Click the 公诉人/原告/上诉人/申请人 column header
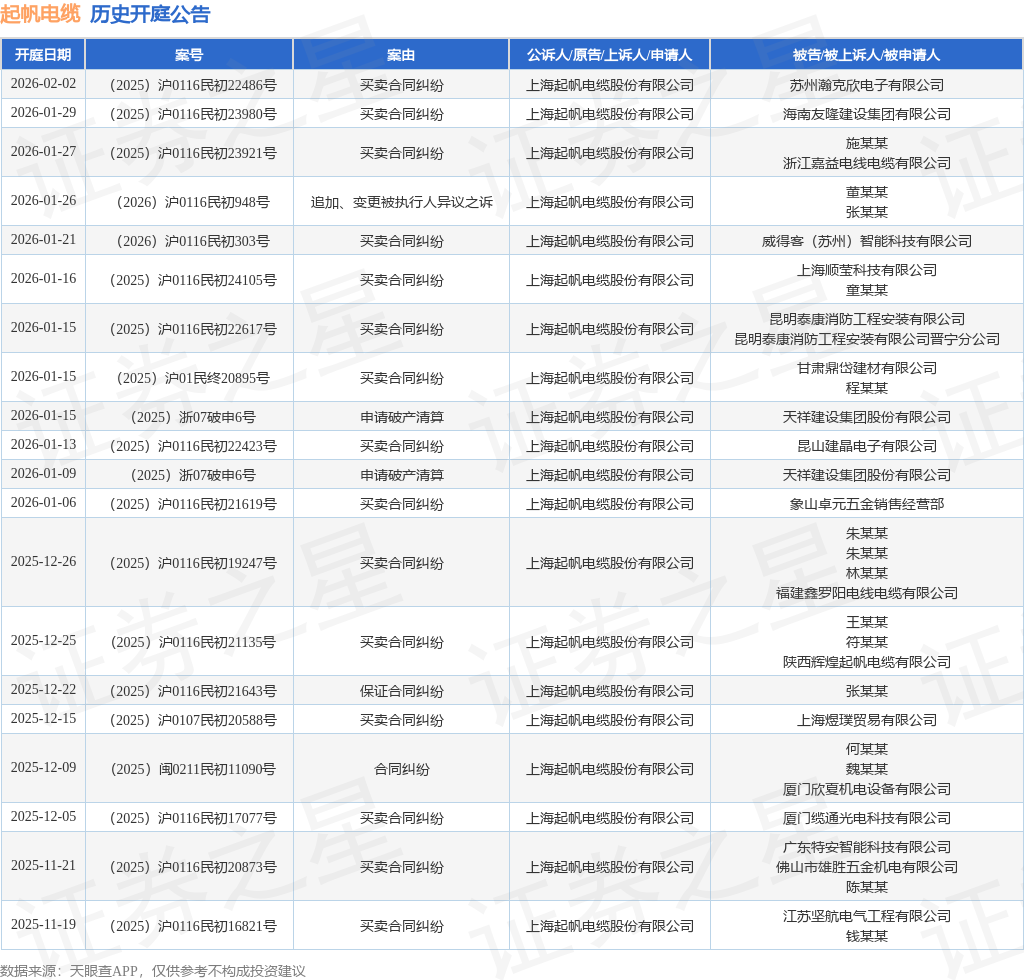This screenshot has height=980, width=1024. 609,55
